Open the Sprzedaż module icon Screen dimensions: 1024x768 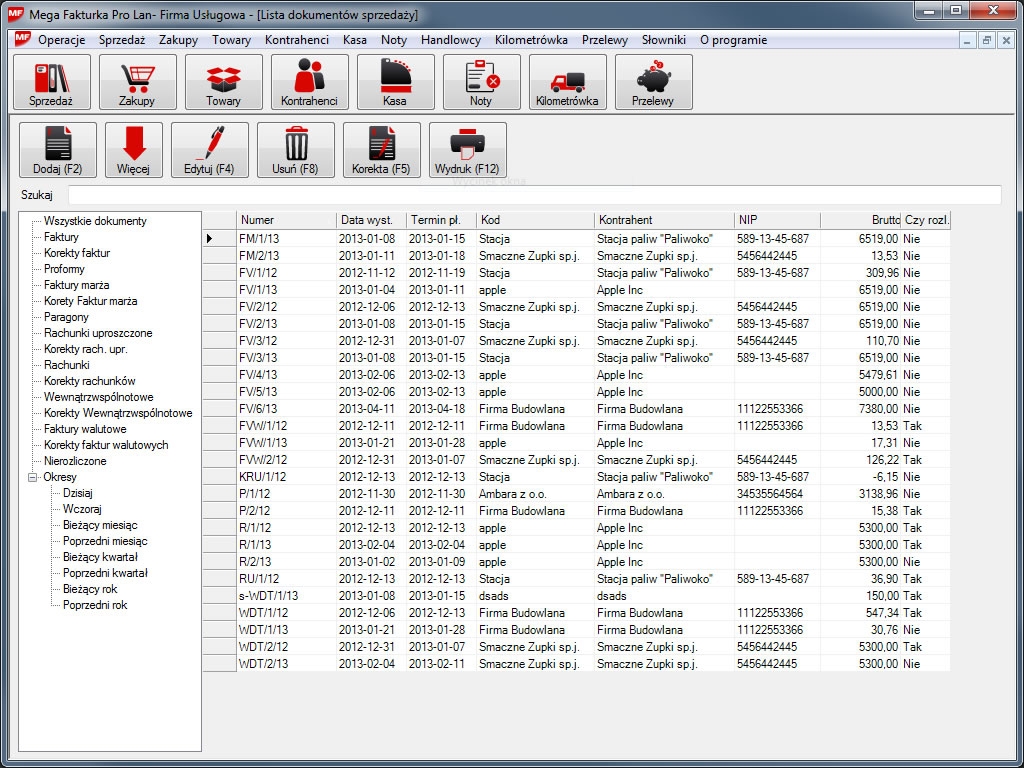[x=52, y=82]
